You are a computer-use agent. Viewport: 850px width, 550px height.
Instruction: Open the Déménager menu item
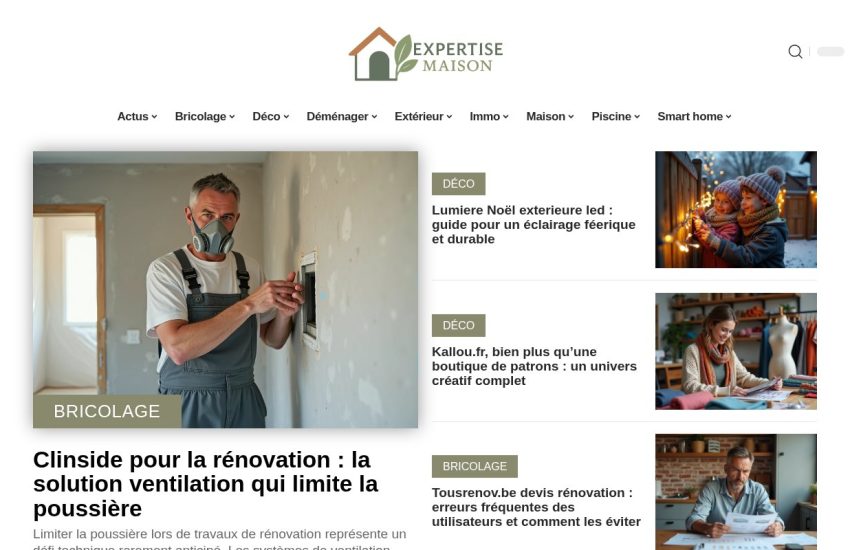[342, 117]
